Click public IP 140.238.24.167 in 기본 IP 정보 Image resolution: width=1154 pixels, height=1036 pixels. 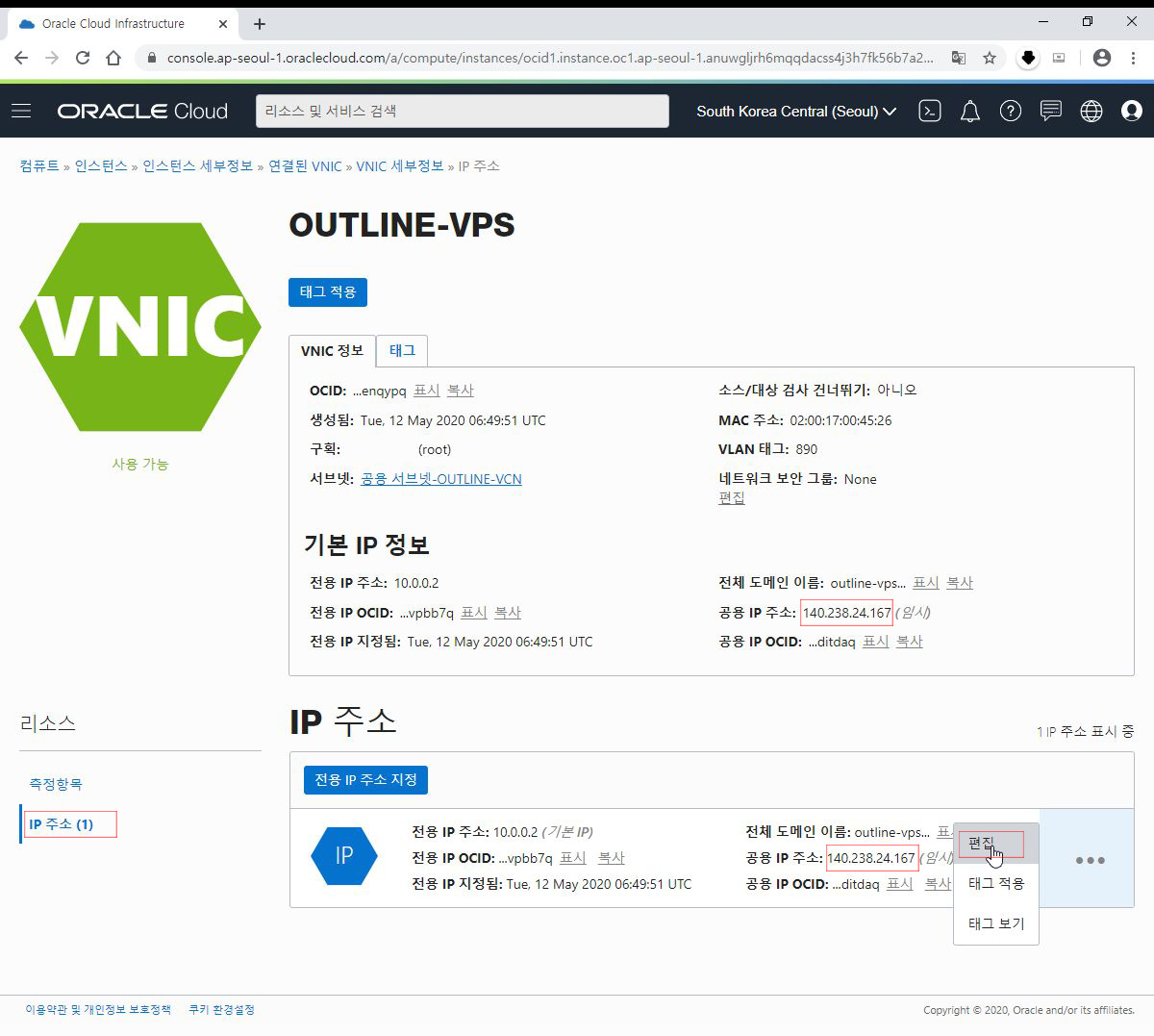tap(847, 613)
